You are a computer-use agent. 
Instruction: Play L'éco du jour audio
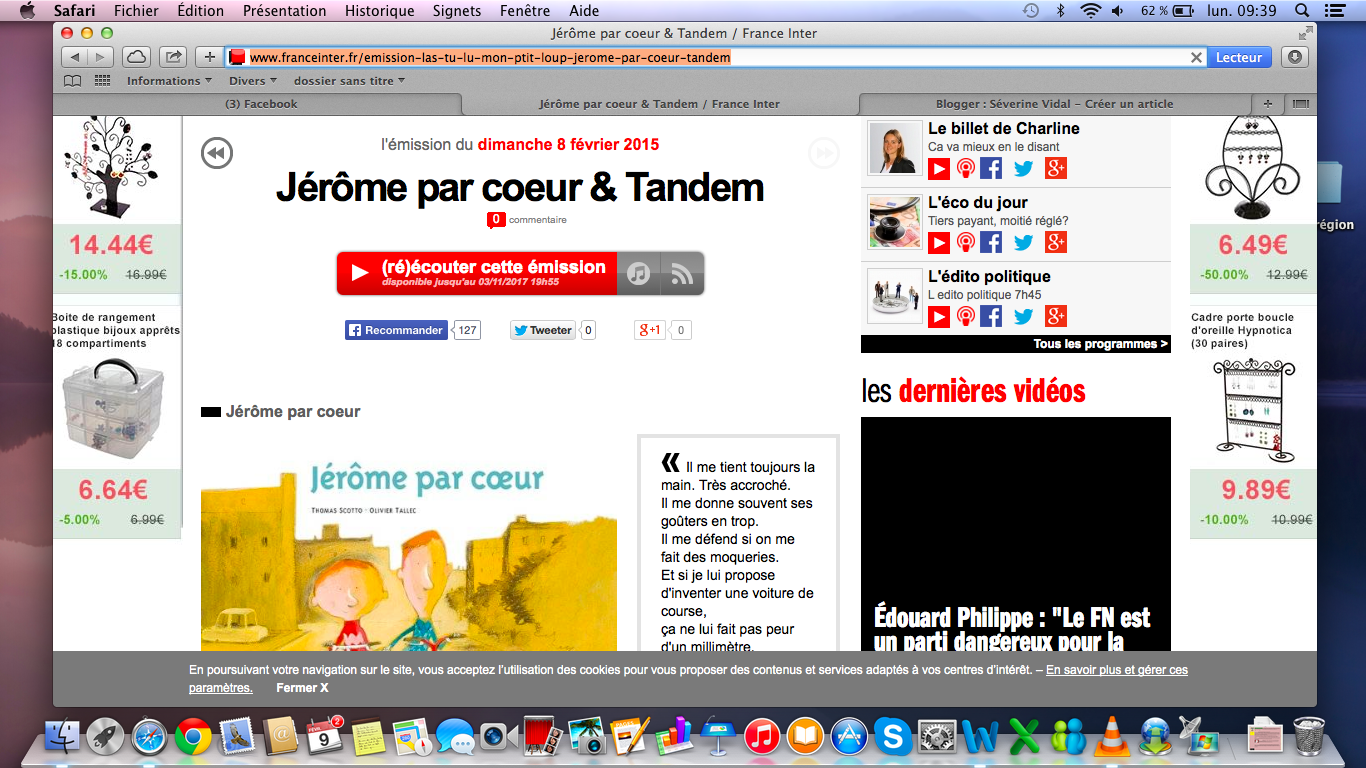[939, 242]
